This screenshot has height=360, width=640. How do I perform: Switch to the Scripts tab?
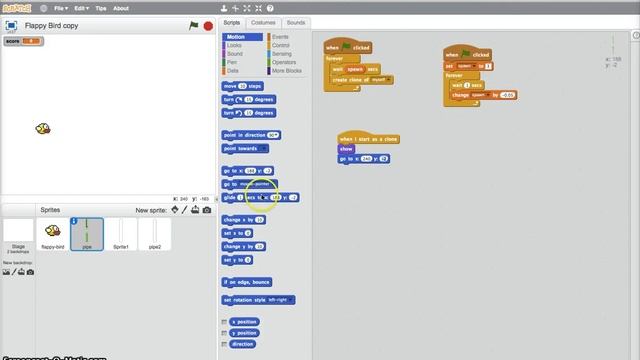pos(231,23)
